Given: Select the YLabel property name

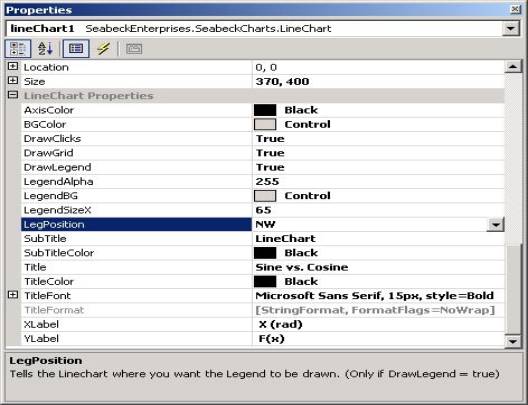Looking at the screenshot, I should click(41, 339).
